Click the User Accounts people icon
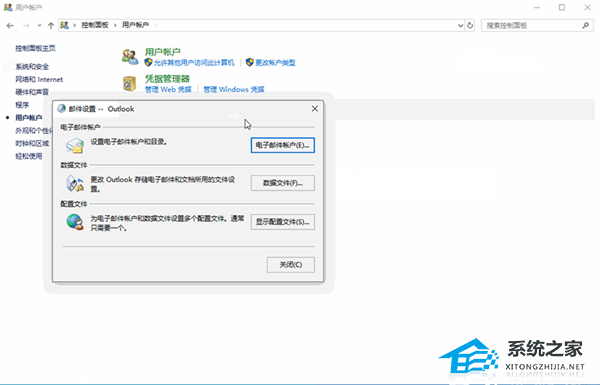600x385 pixels. pos(130,57)
